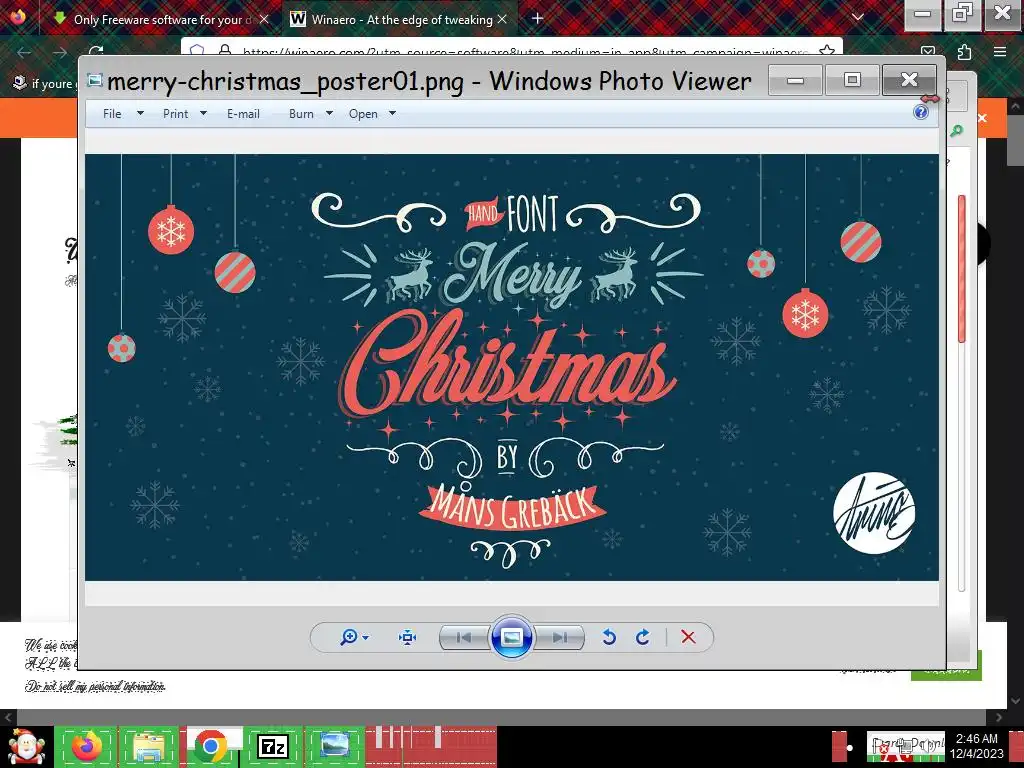Go to previous image in Photo Viewer

pos(464,637)
